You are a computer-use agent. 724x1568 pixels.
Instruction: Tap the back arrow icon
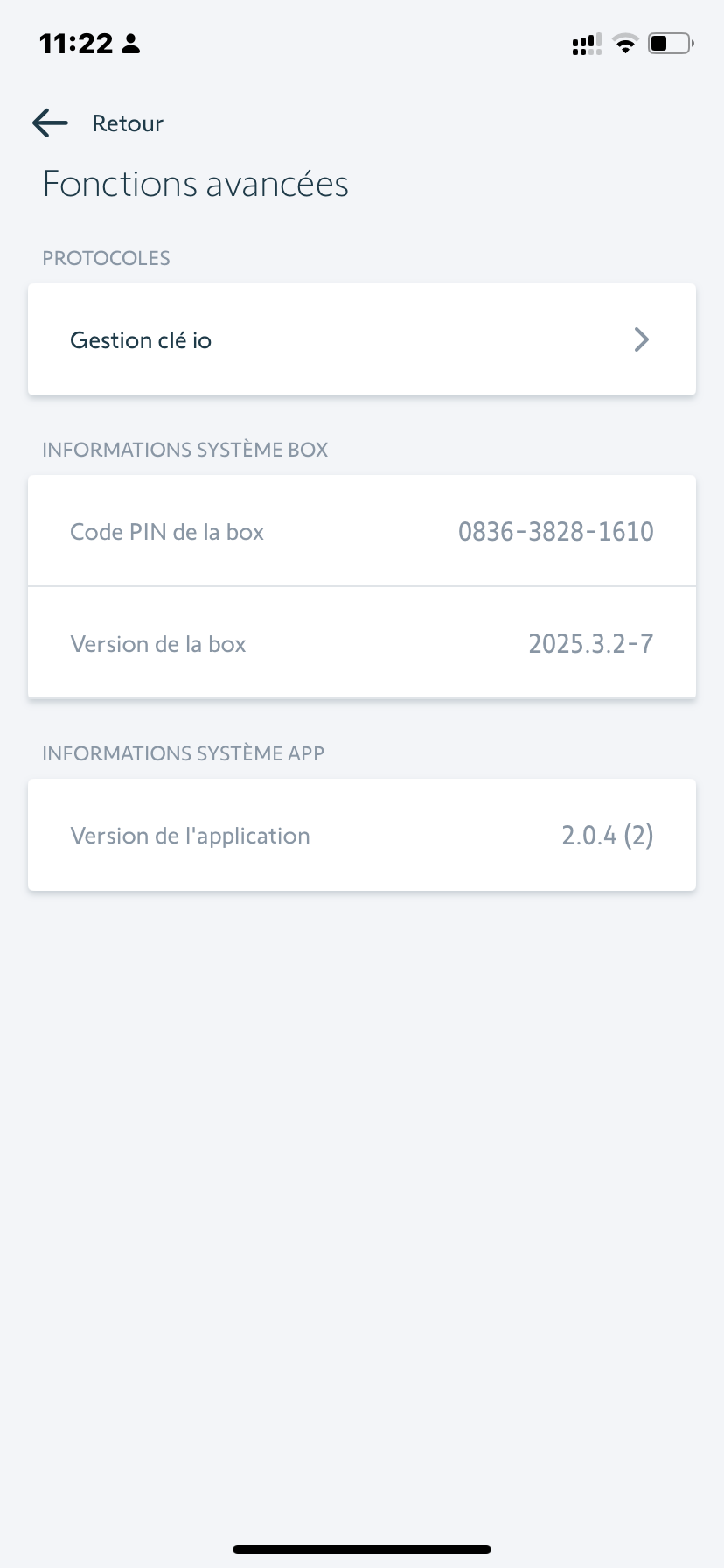click(51, 123)
